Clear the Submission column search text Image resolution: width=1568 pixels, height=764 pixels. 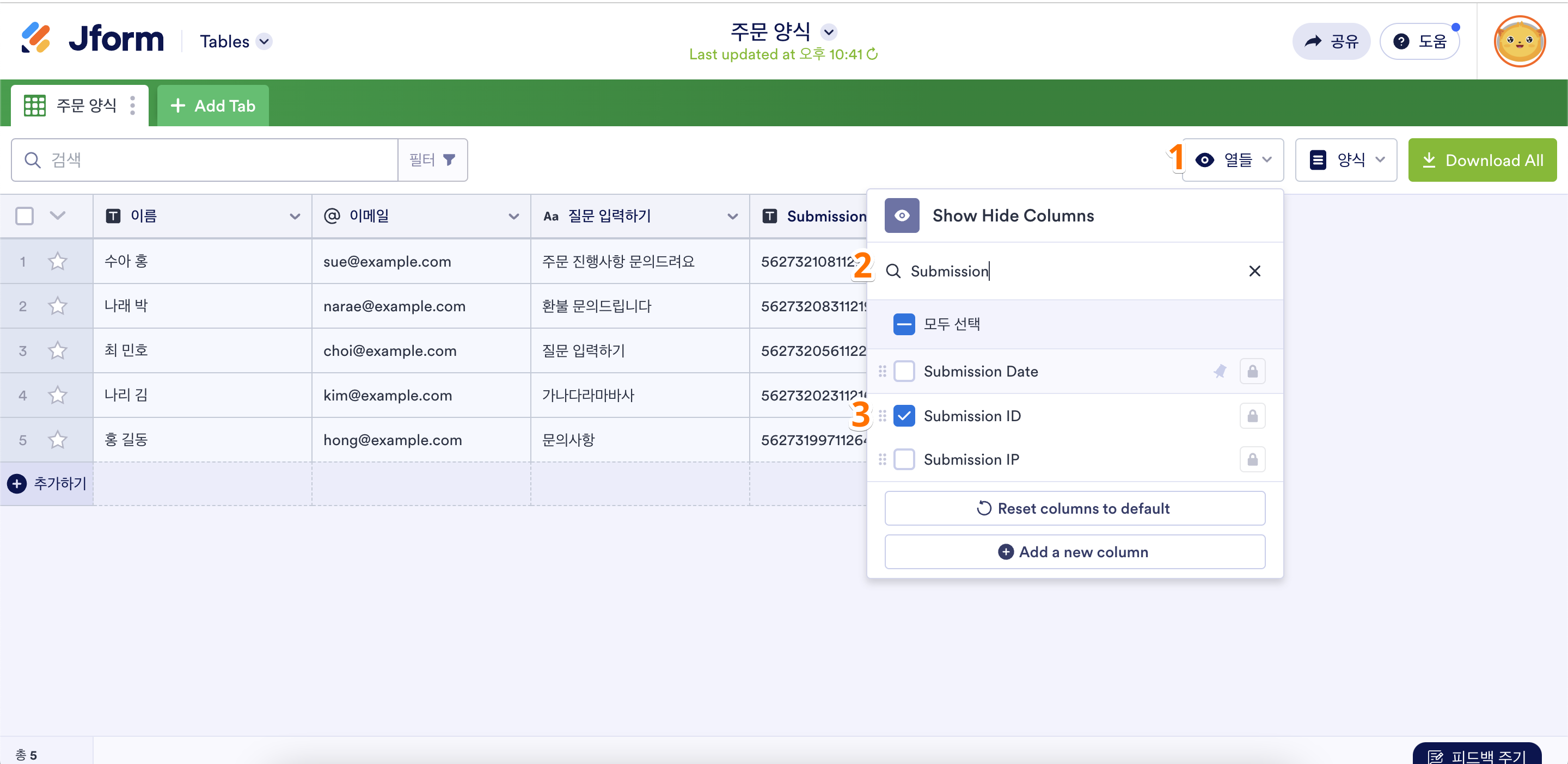tap(1254, 272)
